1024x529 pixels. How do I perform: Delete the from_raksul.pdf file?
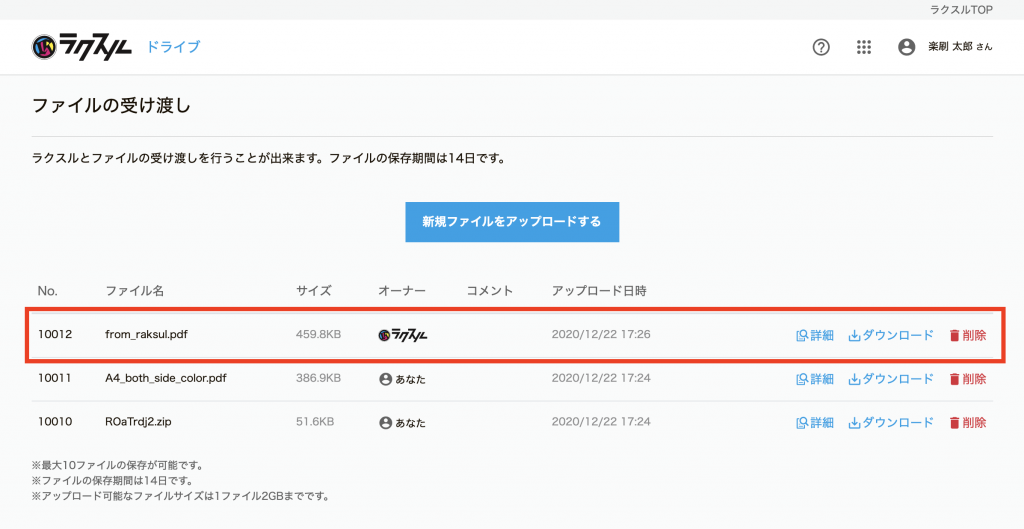967,335
